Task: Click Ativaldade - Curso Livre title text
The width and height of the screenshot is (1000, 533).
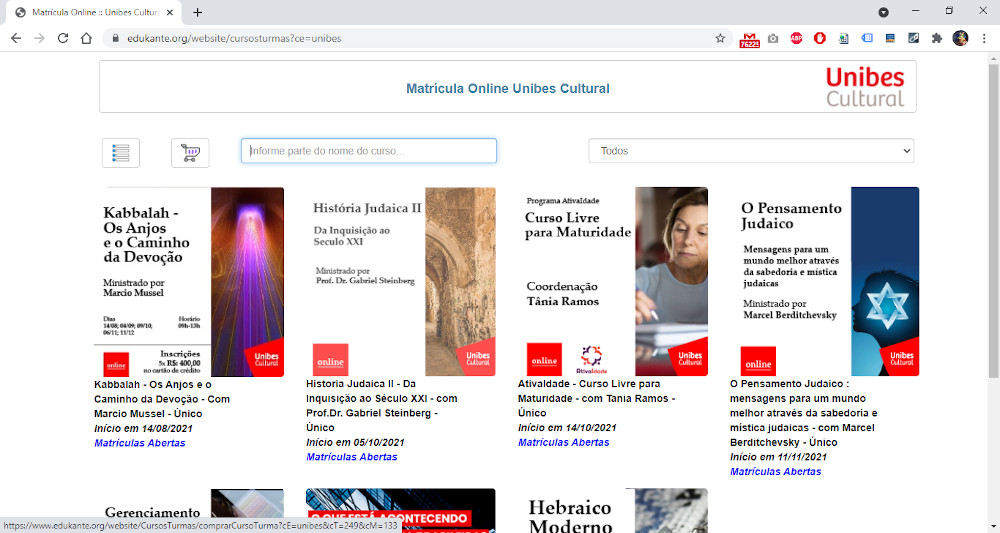Action: pos(596,398)
